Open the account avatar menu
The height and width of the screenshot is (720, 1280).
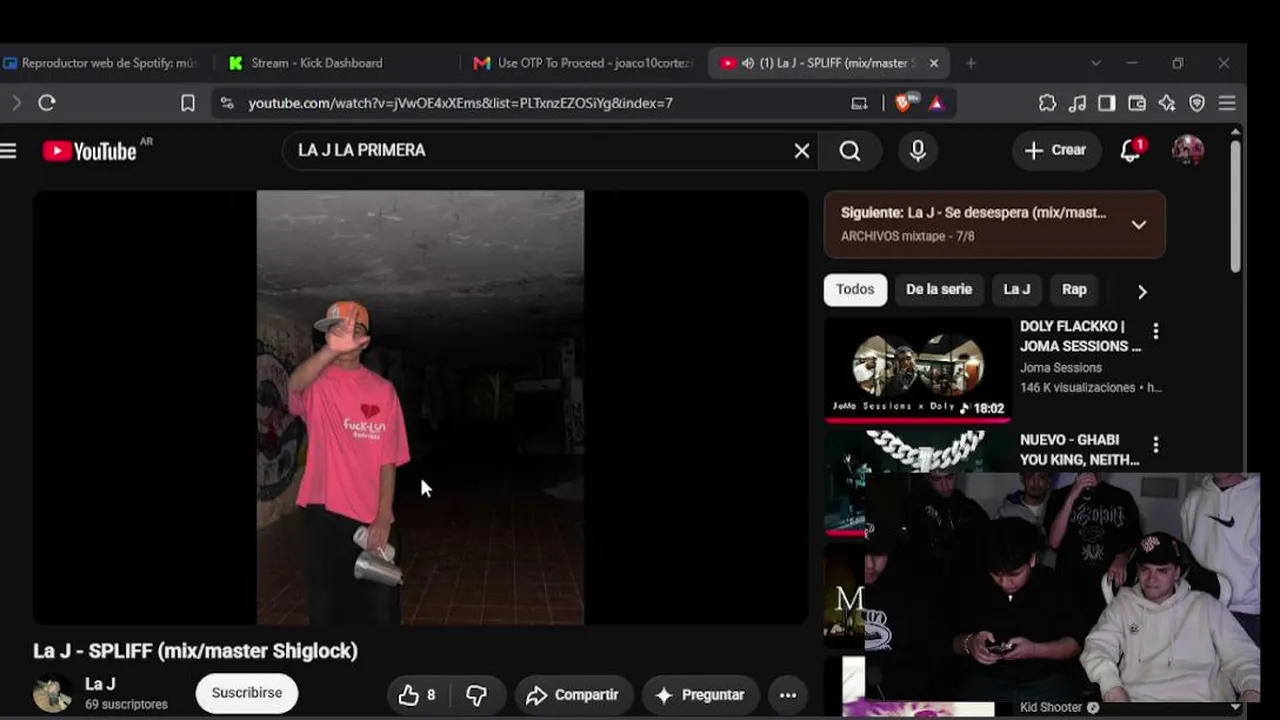click(x=1188, y=151)
